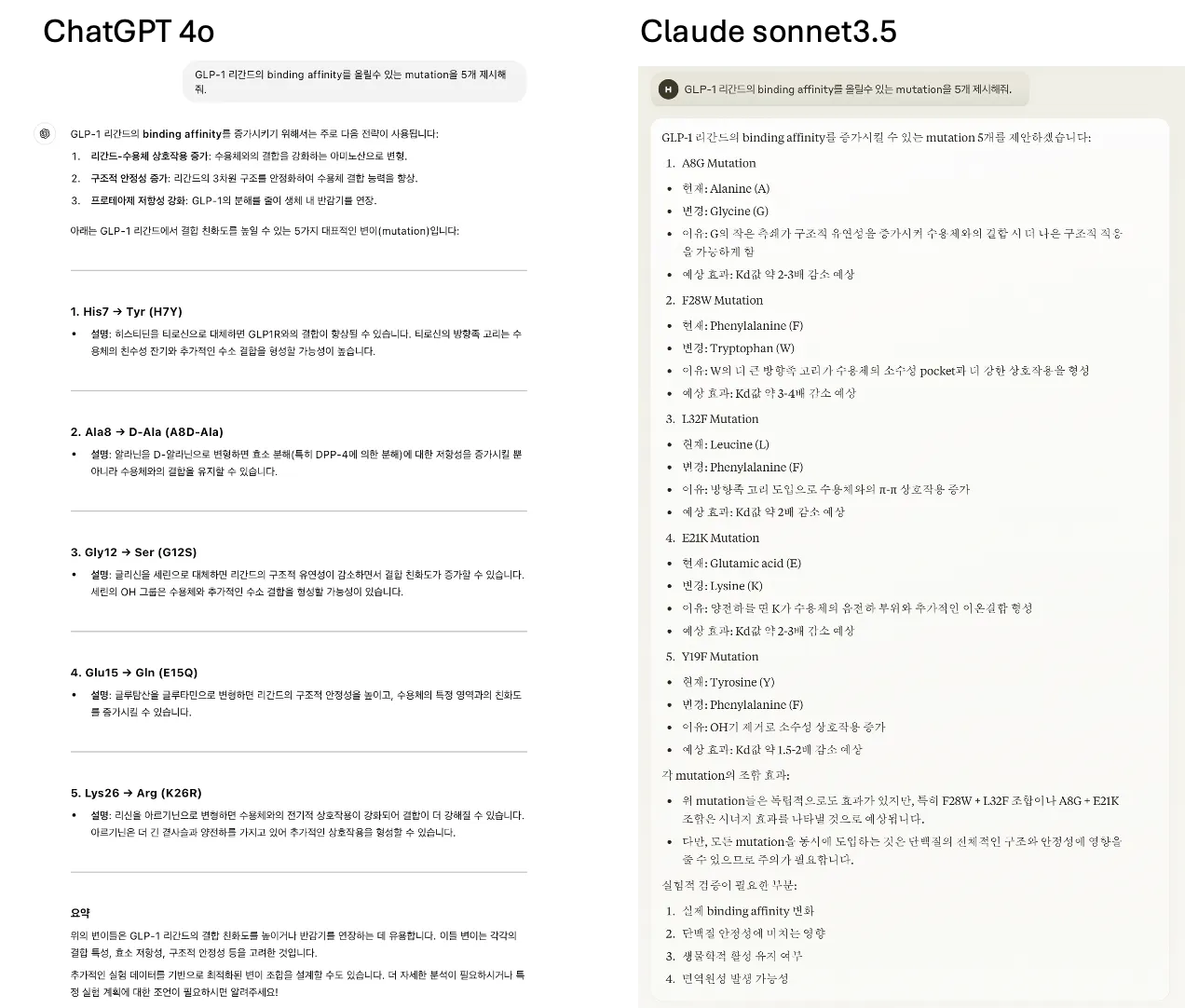
Task: Click '4. E21K Mutation' in Claude answer
Action: coord(713,538)
